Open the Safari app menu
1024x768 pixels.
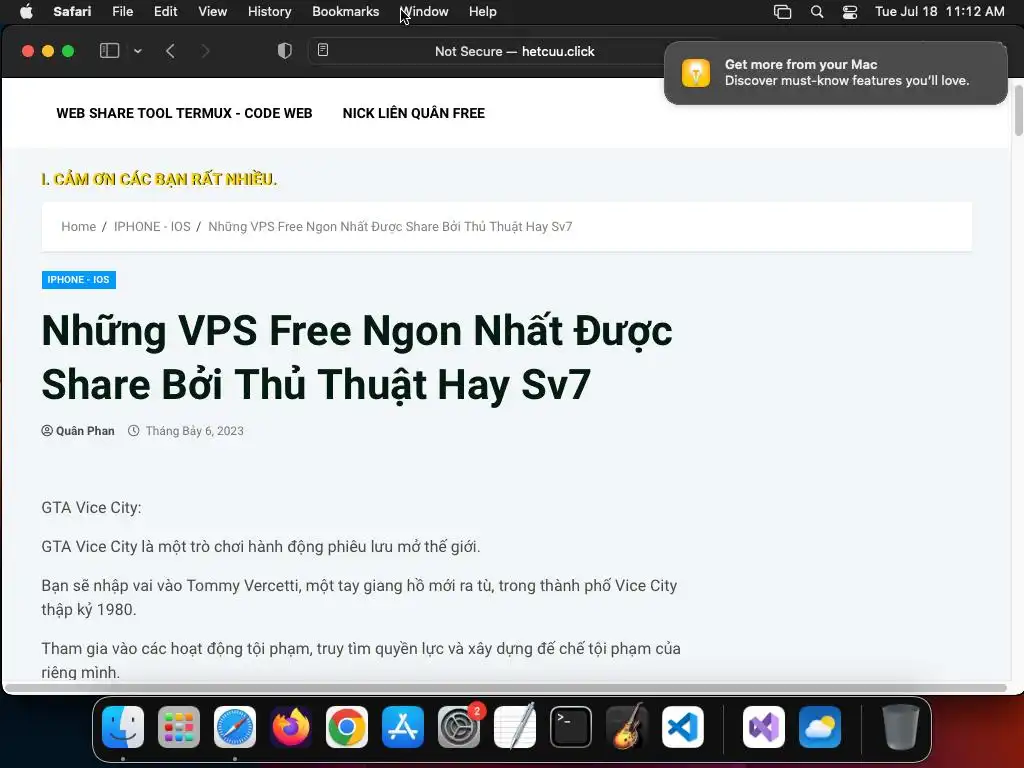(x=72, y=12)
